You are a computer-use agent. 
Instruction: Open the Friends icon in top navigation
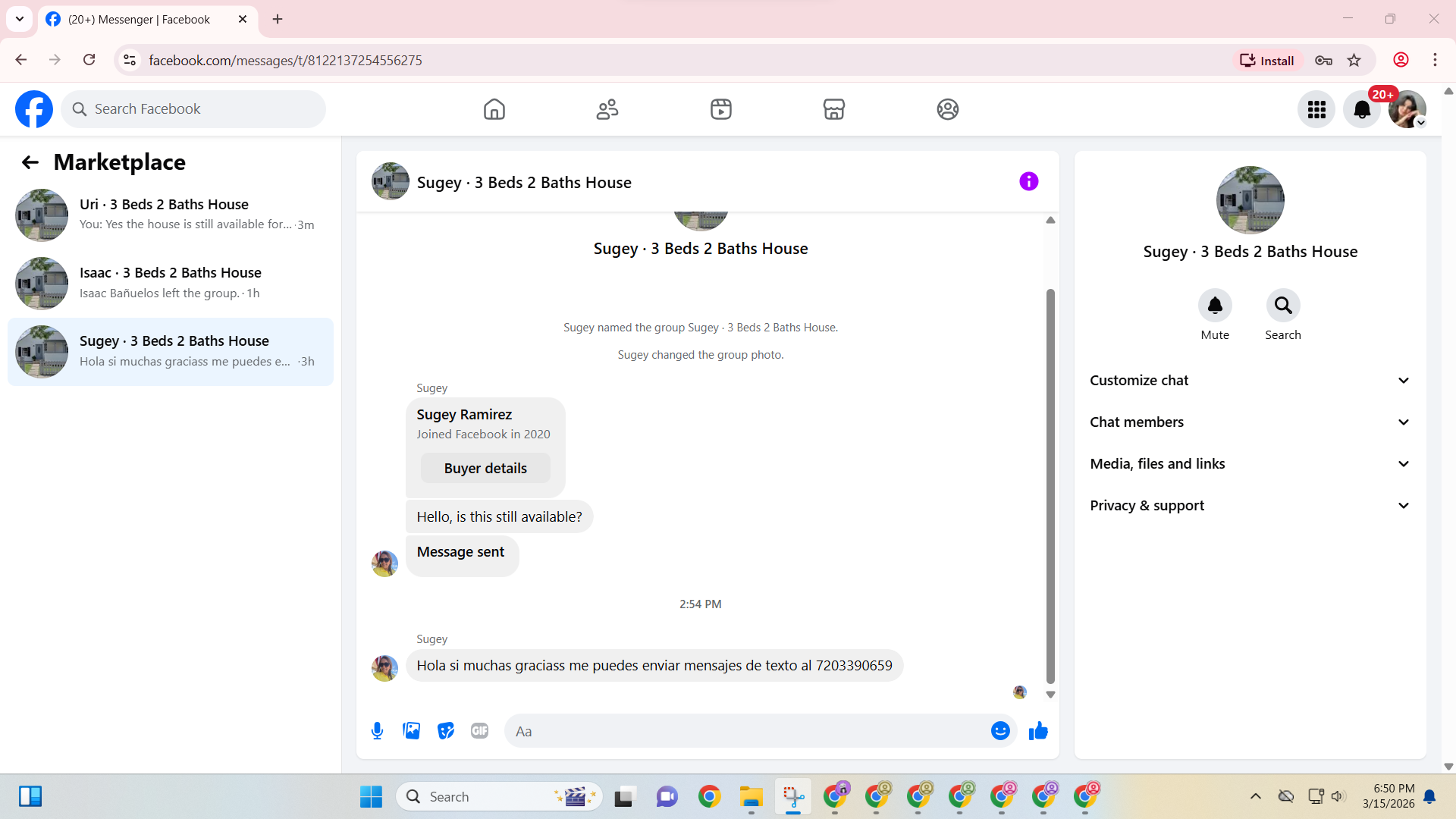coord(607,109)
